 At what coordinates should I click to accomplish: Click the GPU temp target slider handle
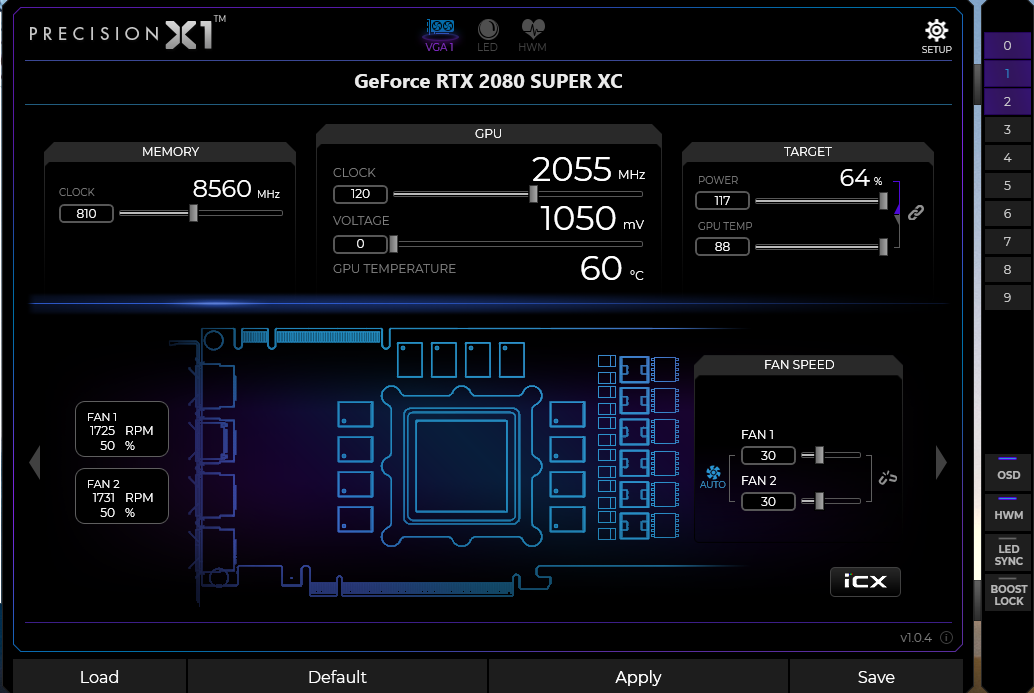(883, 247)
